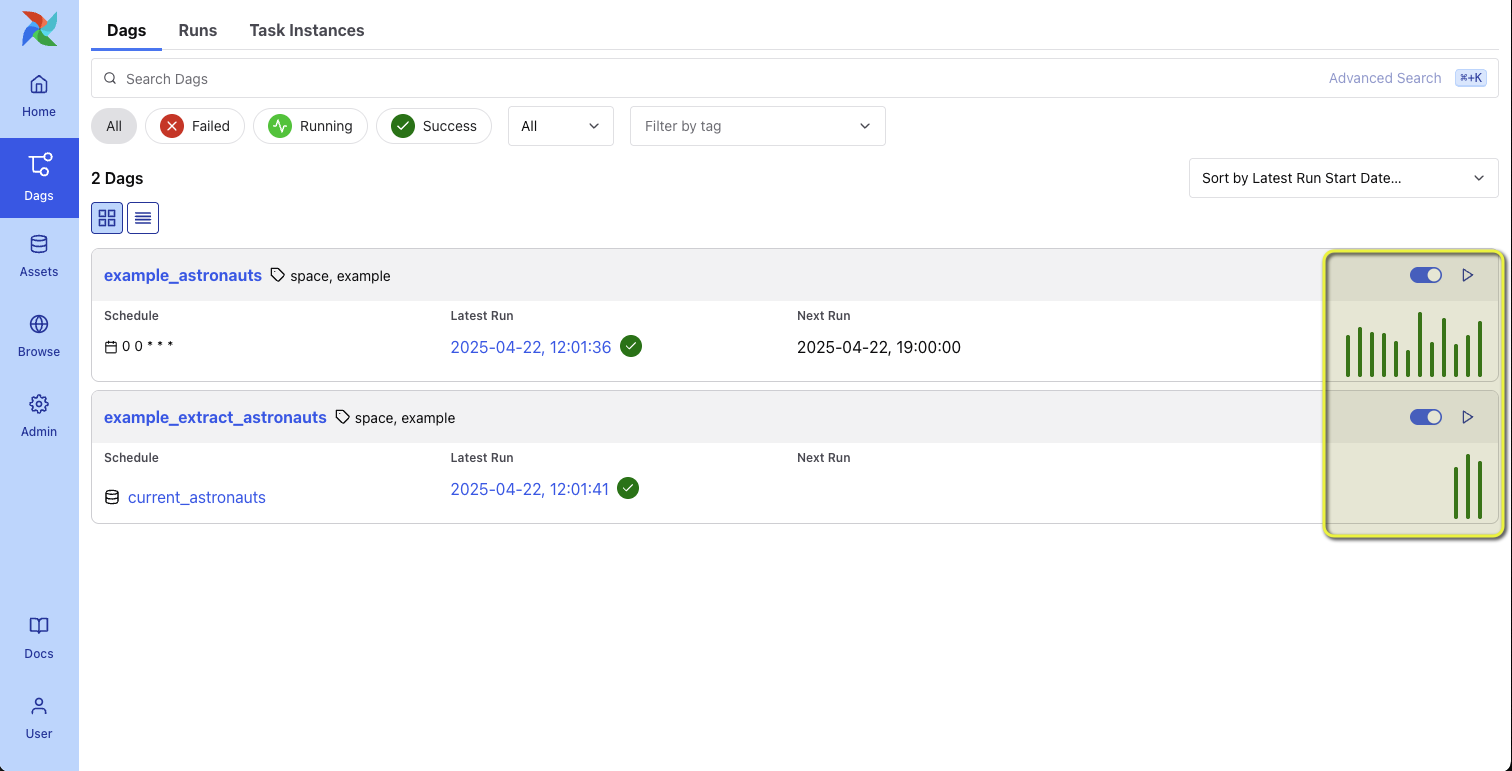
Task: Click the 0 0 * * * schedule text
Action: click(x=148, y=346)
